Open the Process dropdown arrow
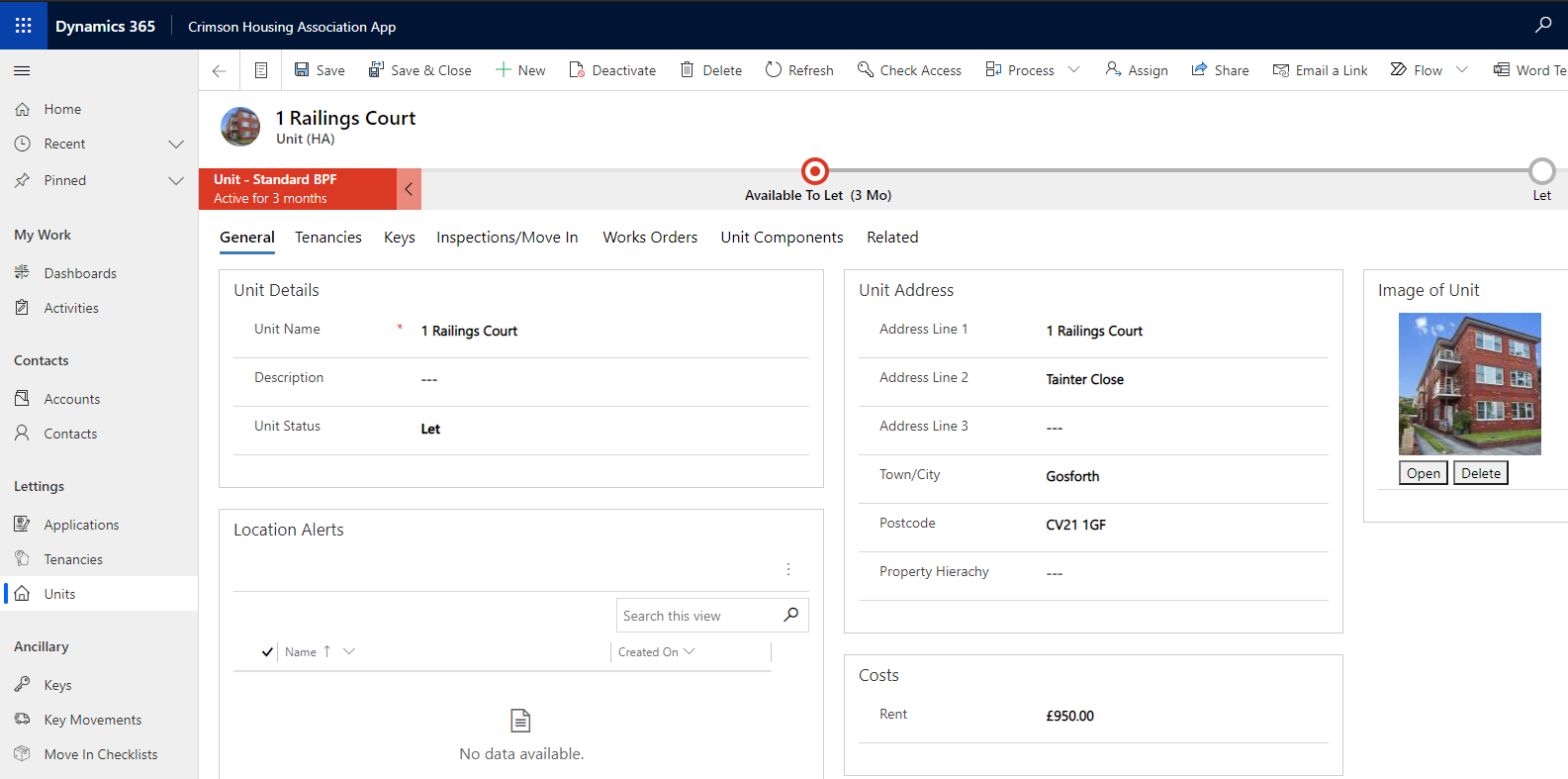 pos(1074,70)
